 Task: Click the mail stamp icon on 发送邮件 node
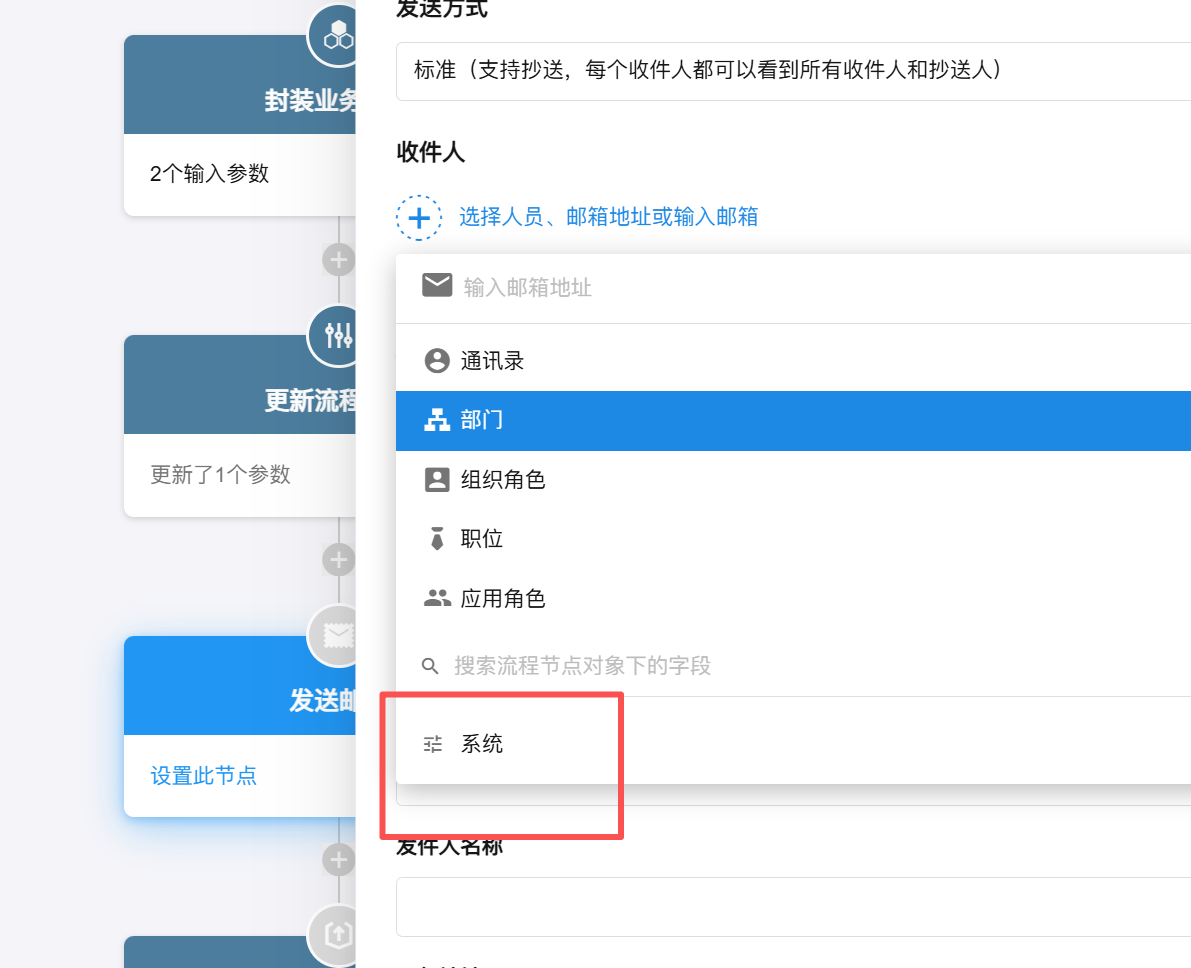click(338, 635)
